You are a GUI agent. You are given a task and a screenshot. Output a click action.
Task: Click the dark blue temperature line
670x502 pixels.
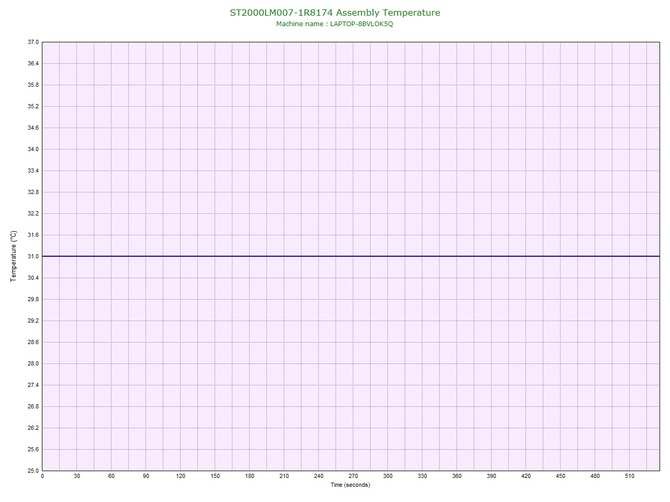coord(350,257)
